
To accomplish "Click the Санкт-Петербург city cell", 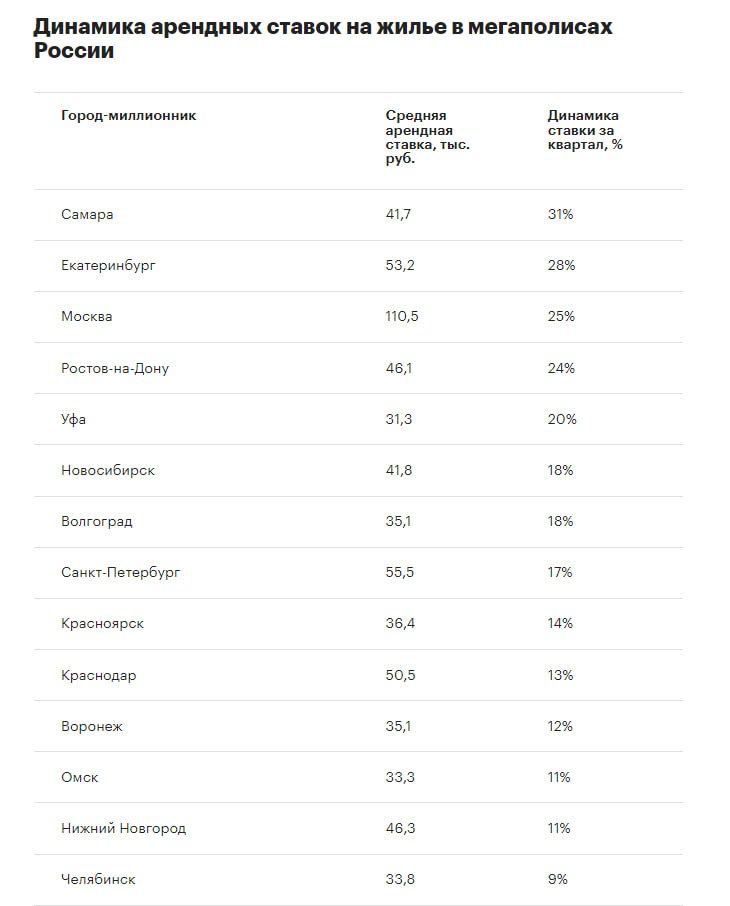I will pos(121,572).
